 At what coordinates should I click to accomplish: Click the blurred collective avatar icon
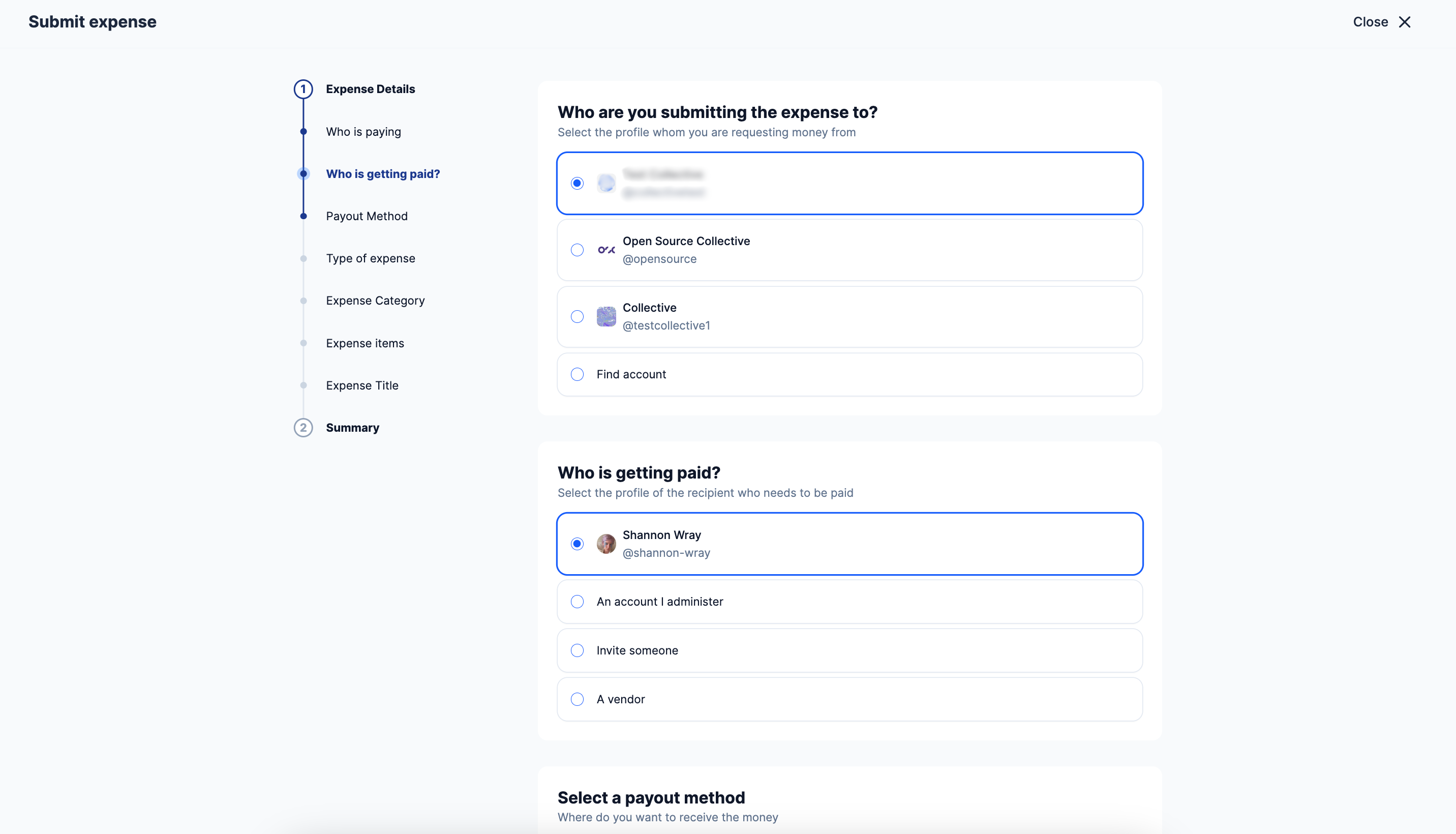tap(606, 183)
